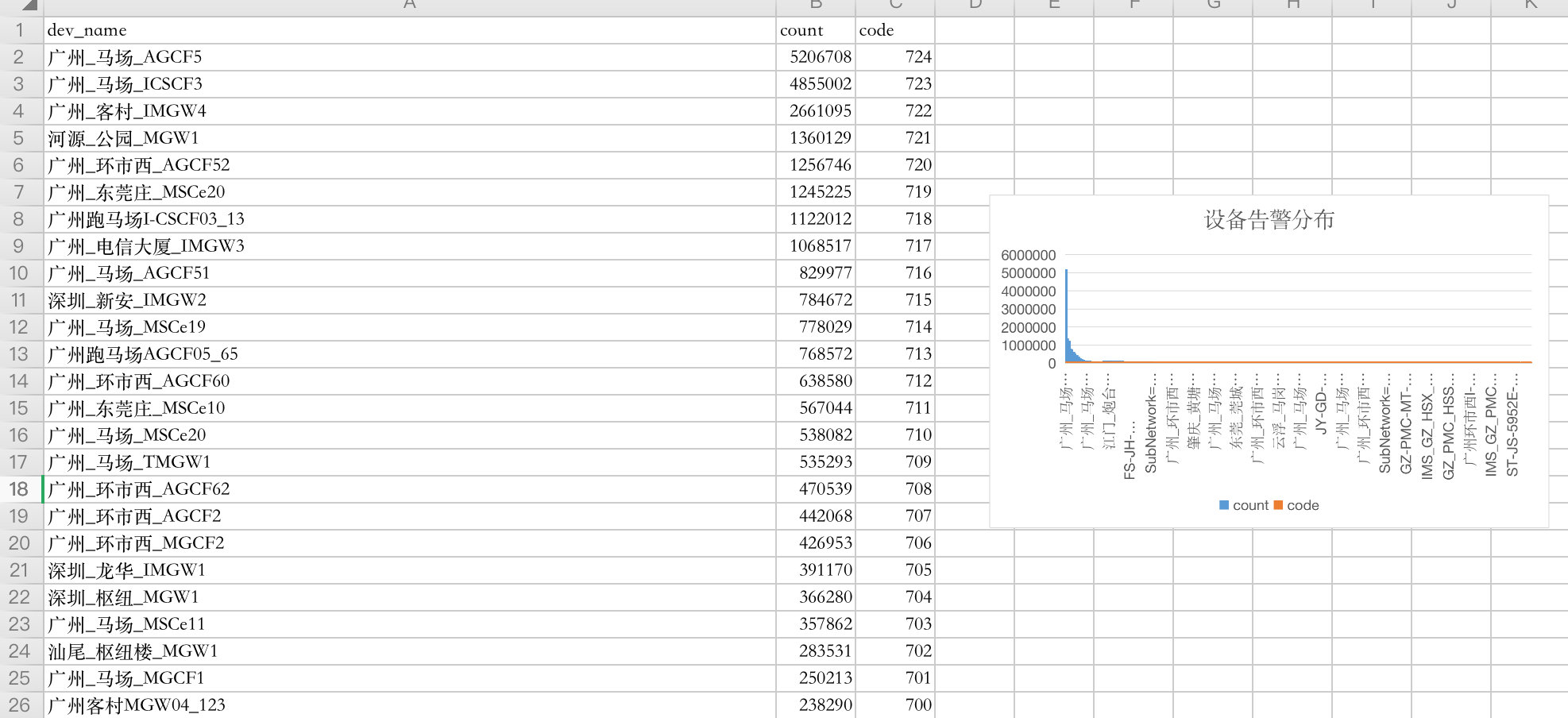Click the code header cell
The image size is (1568, 718).
(895, 30)
